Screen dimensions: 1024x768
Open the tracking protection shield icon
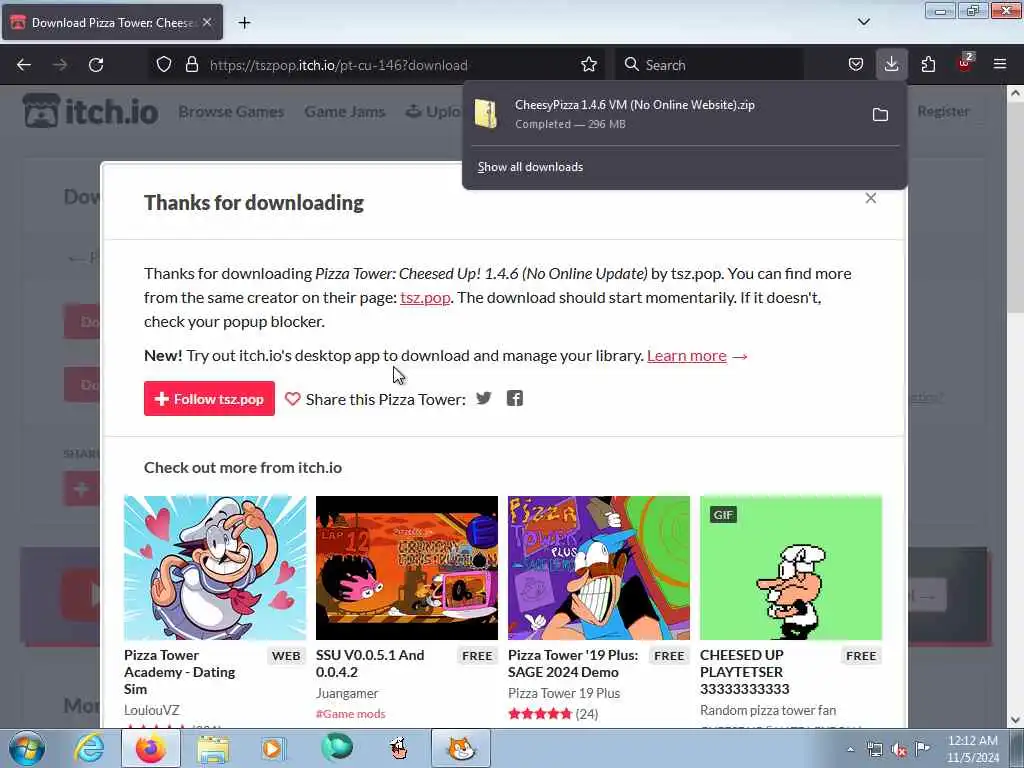pos(164,65)
